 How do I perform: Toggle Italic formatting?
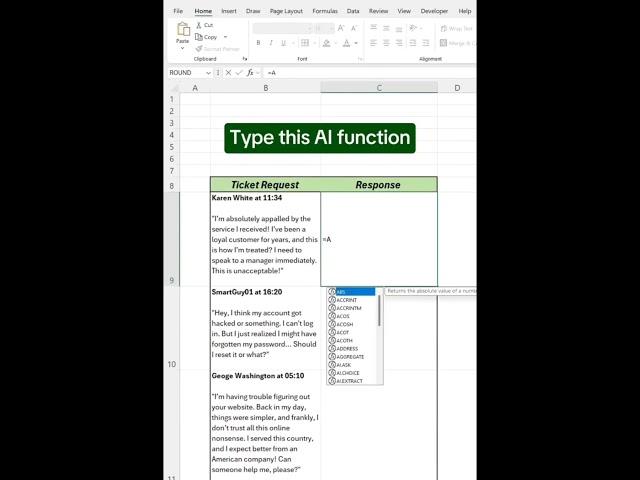click(270, 43)
